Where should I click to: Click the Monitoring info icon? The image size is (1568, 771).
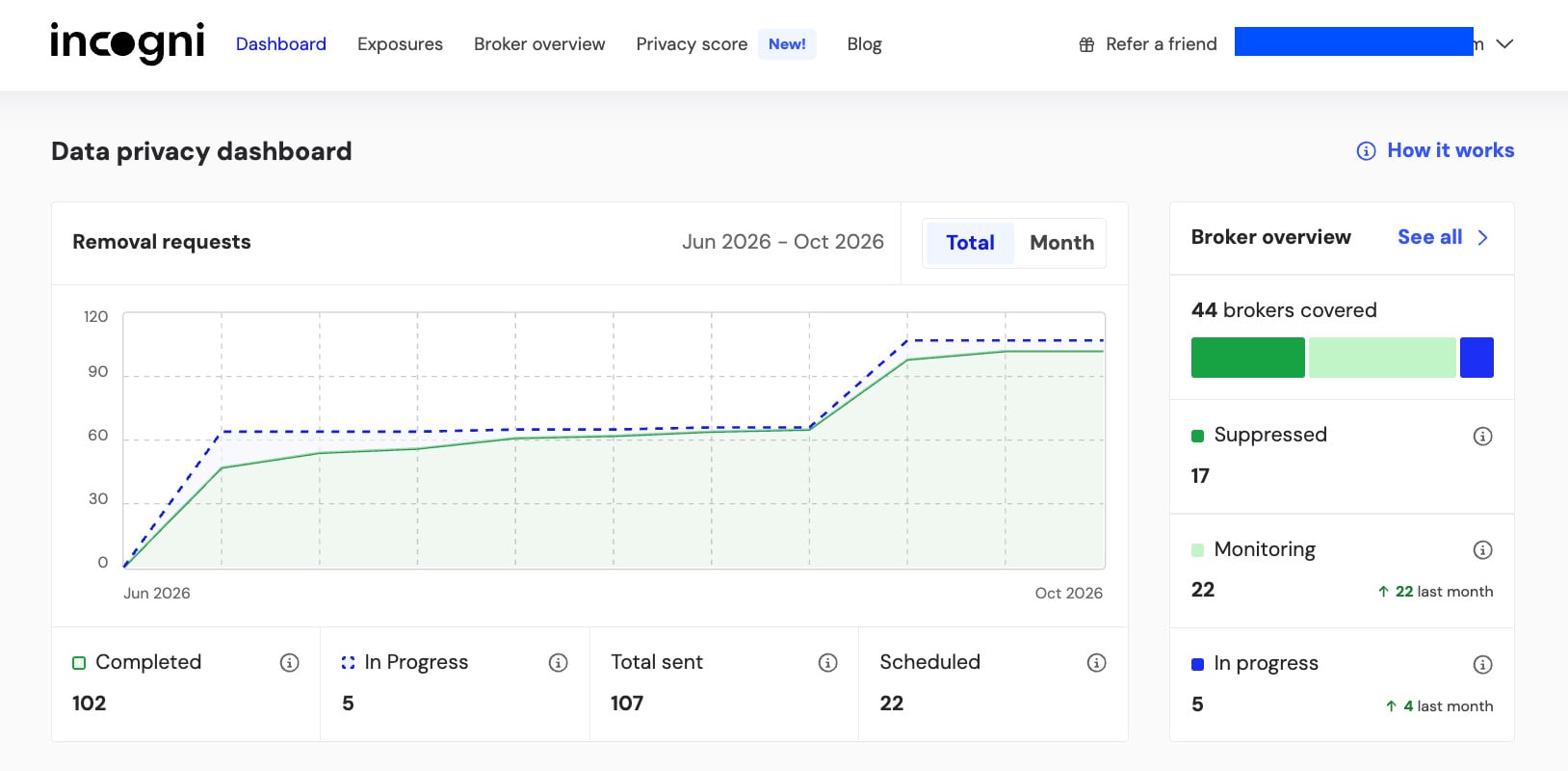[1483, 550]
